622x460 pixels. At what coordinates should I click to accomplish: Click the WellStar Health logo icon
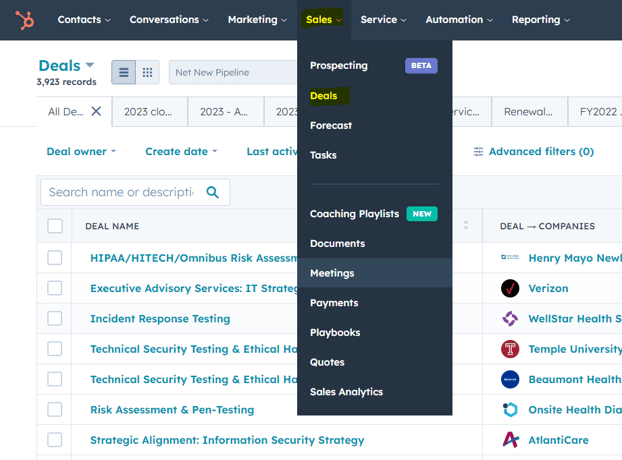tap(510, 319)
